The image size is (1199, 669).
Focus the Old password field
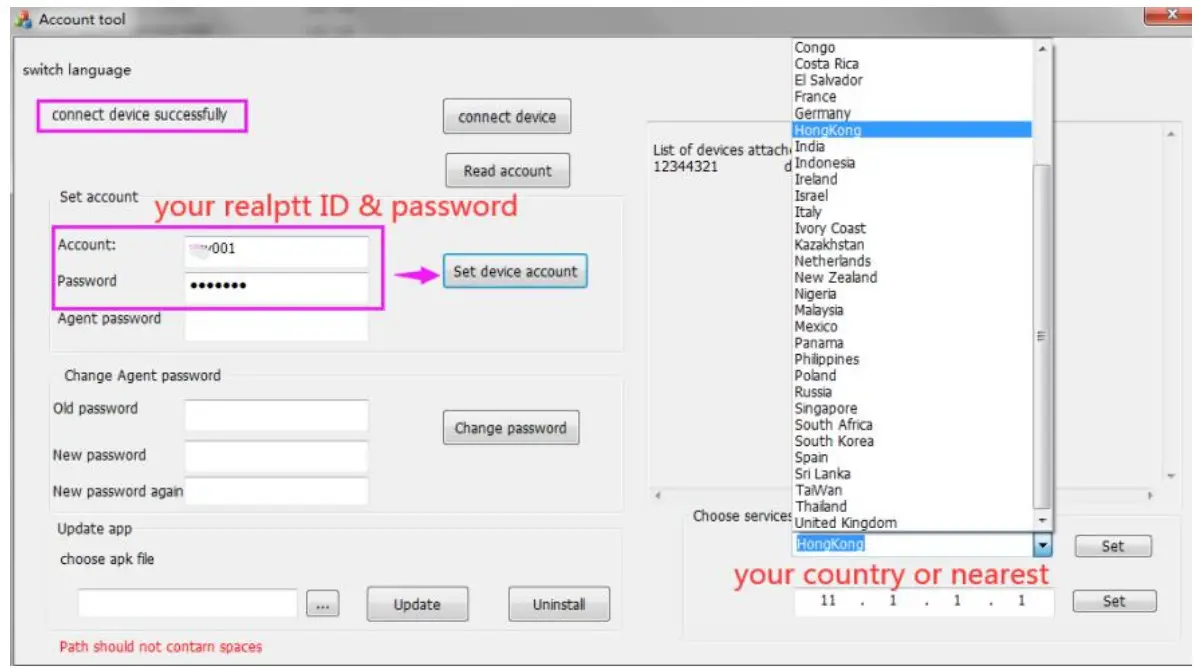coord(276,415)
